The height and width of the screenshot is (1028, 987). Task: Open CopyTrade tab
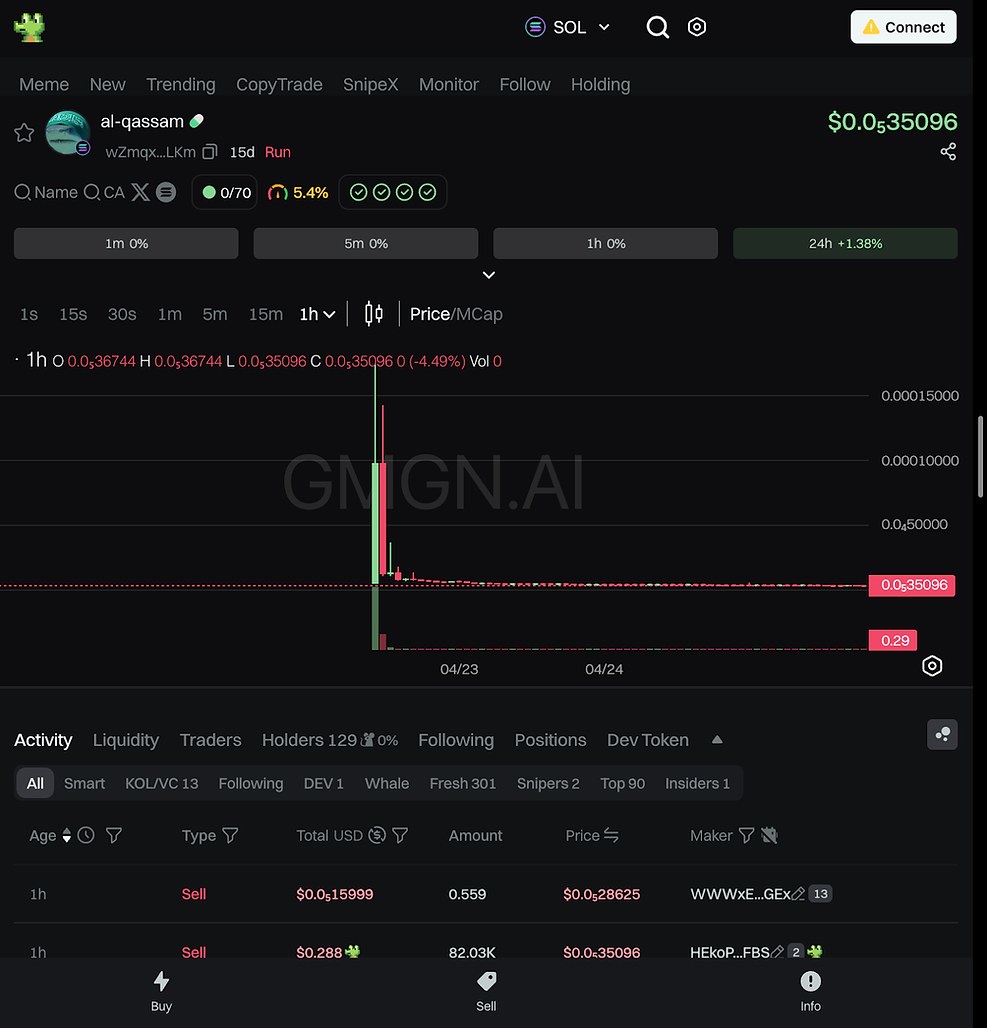coord(279,85)
